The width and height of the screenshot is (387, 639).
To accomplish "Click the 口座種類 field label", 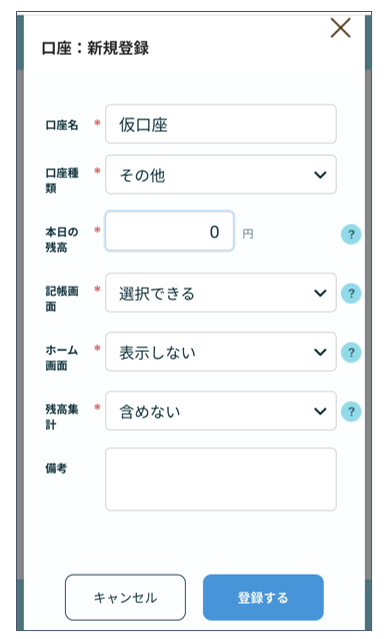I will tap(62, 181).
